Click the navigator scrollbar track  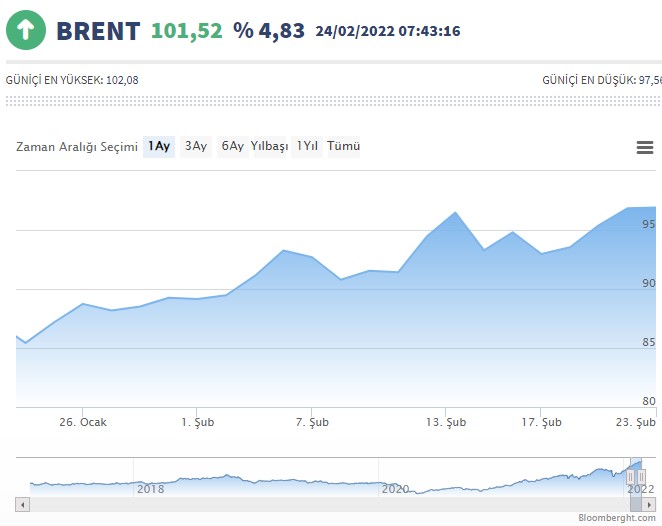tap(300, 505)
